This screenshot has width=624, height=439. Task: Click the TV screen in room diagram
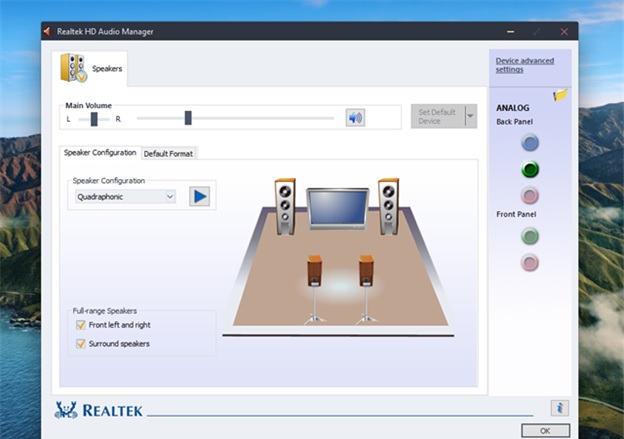click(337, 209)
